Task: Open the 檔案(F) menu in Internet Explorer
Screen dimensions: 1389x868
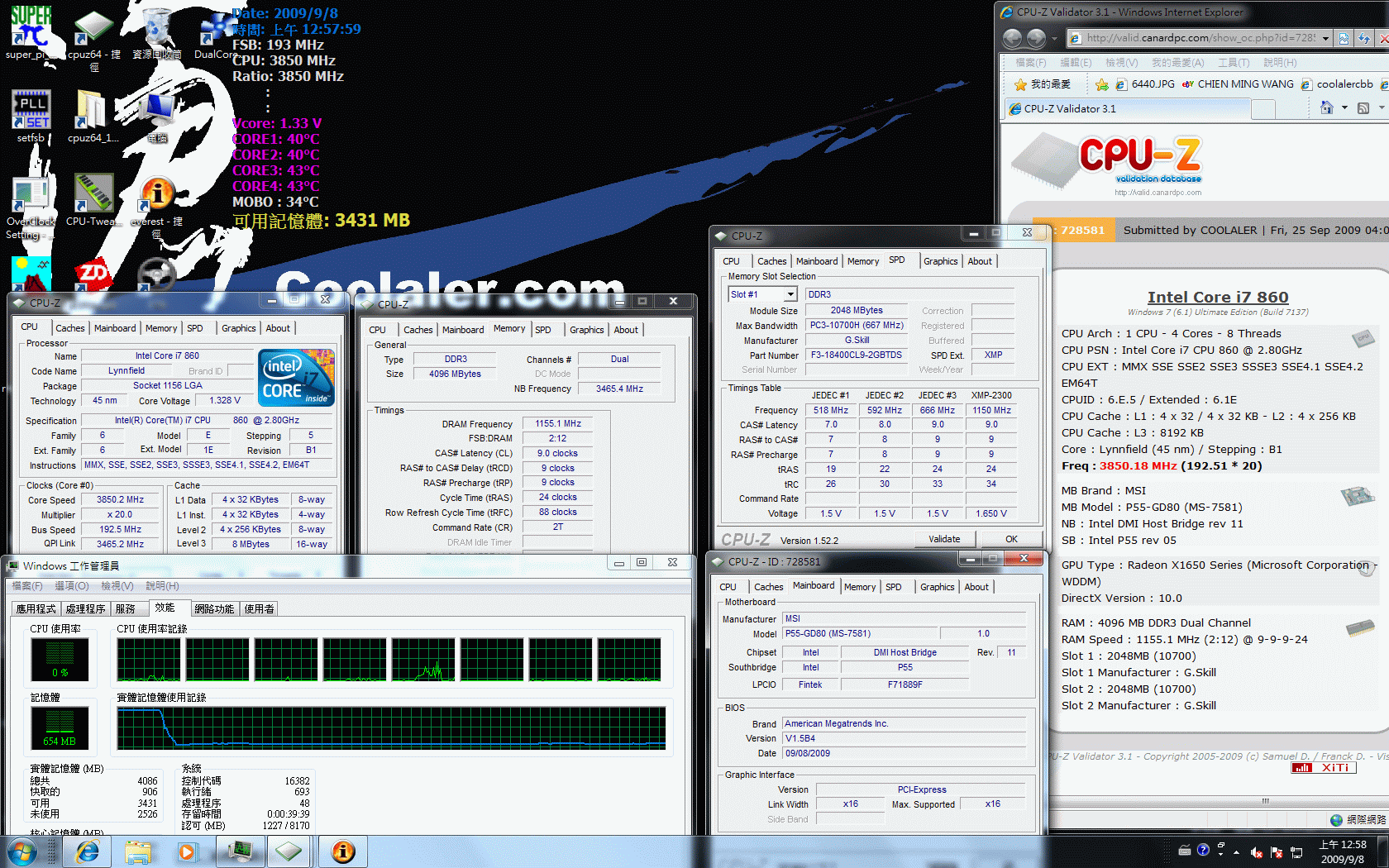Action: (x=1030, y=63)
